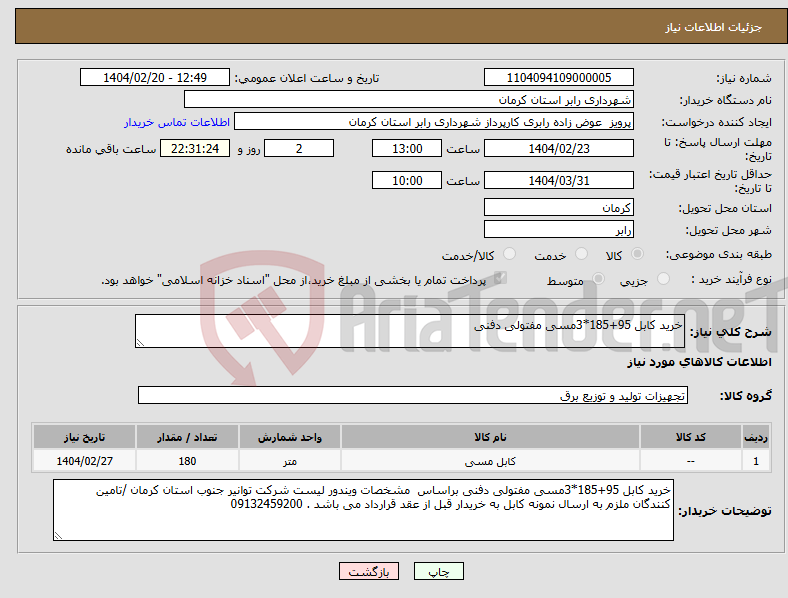788x598 pixels.
Task: Toggle the treasury bonds payment checkbox
Action: 500,278
